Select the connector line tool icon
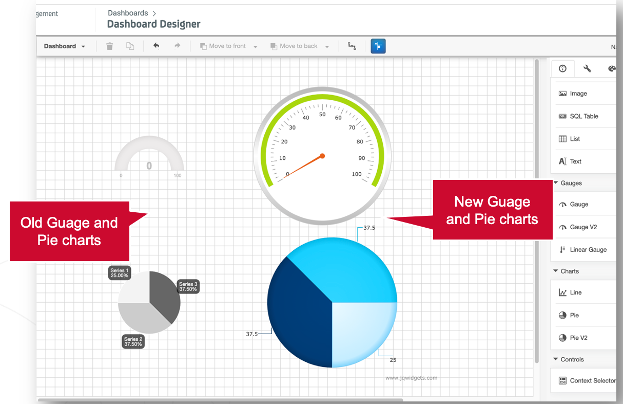The width and height of the screenshot is (624, 404). (x=351, y=46)
